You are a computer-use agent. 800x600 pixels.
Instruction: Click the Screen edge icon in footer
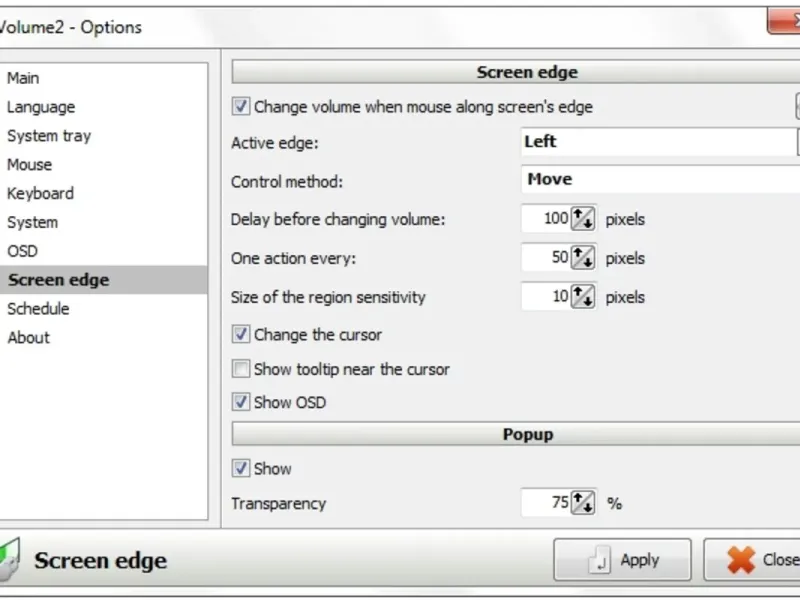point(10,558)
